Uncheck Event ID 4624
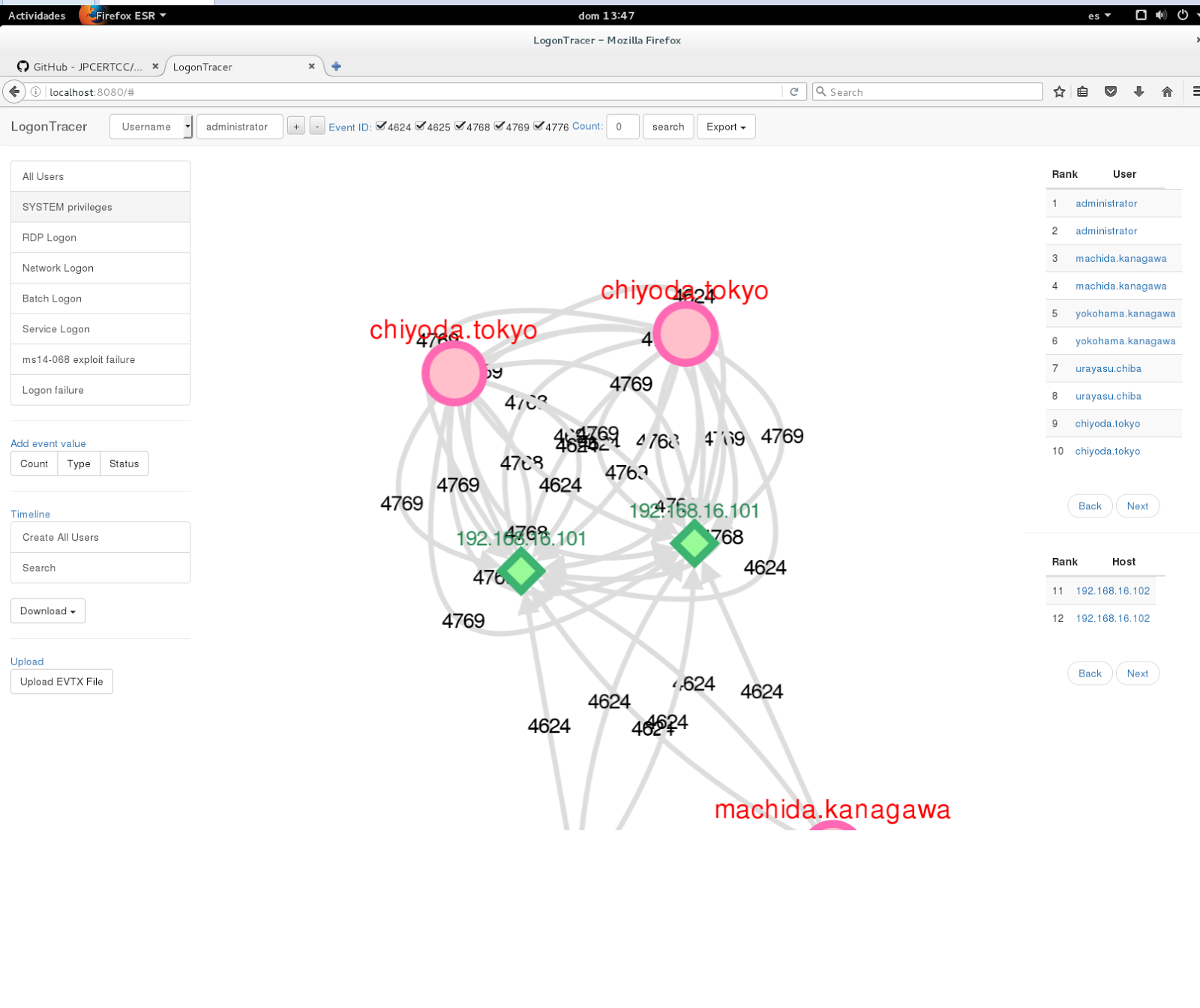 point(382,126)
